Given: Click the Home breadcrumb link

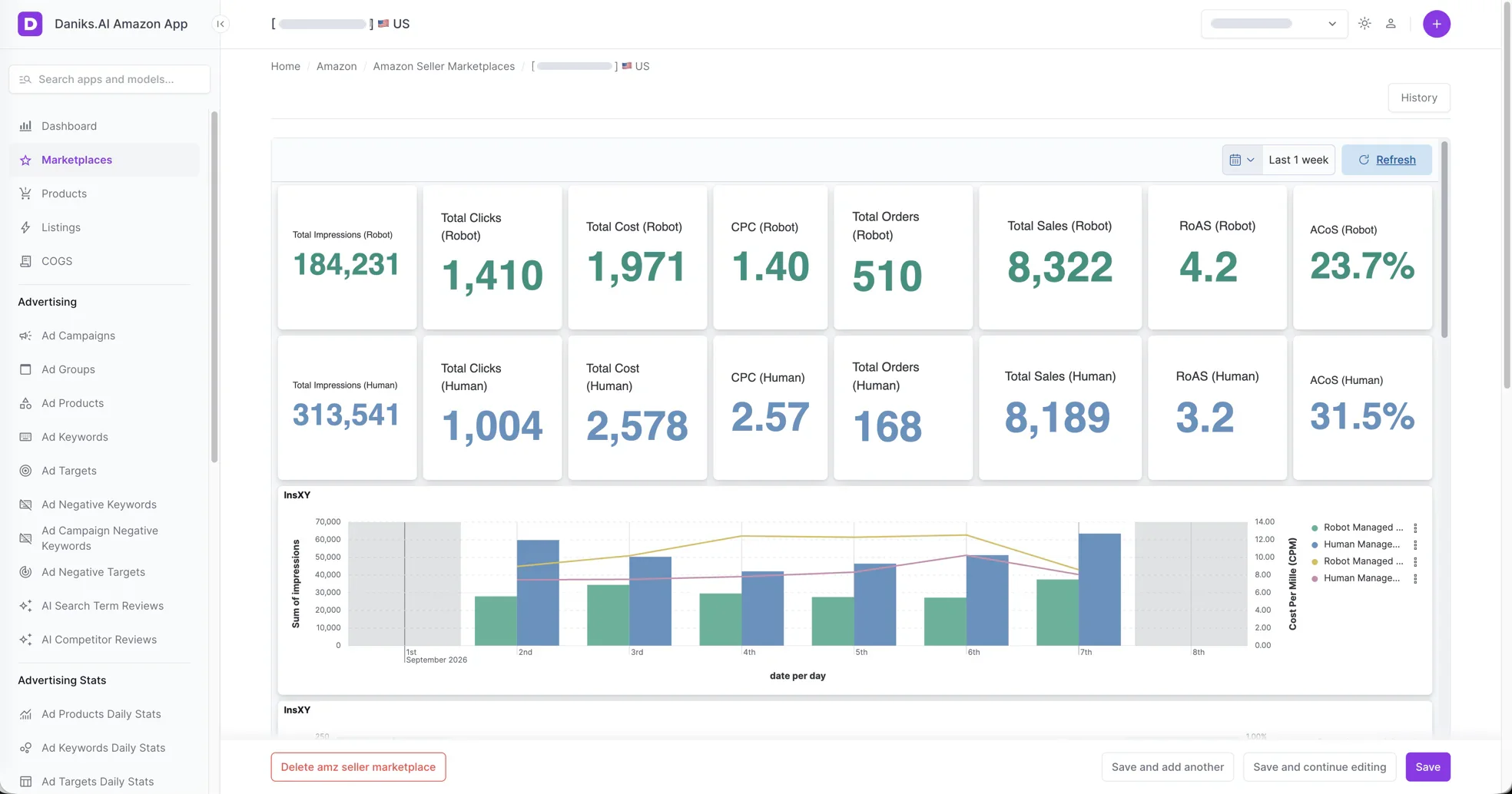Looking at the screenshot, I should (x=285, y=66).
